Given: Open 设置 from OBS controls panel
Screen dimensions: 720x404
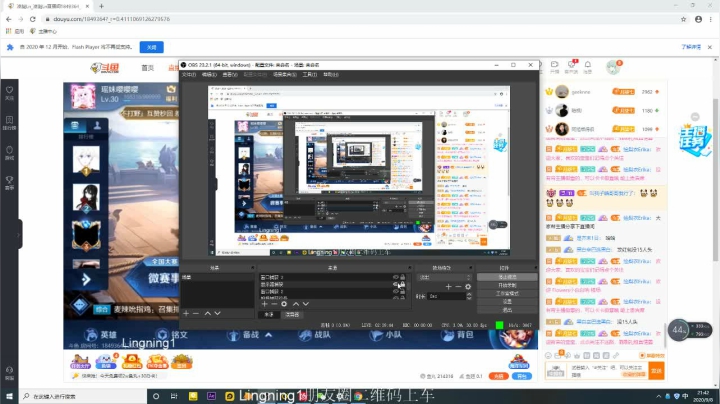Looking at the screenshot, I should [x=507, y=302].
